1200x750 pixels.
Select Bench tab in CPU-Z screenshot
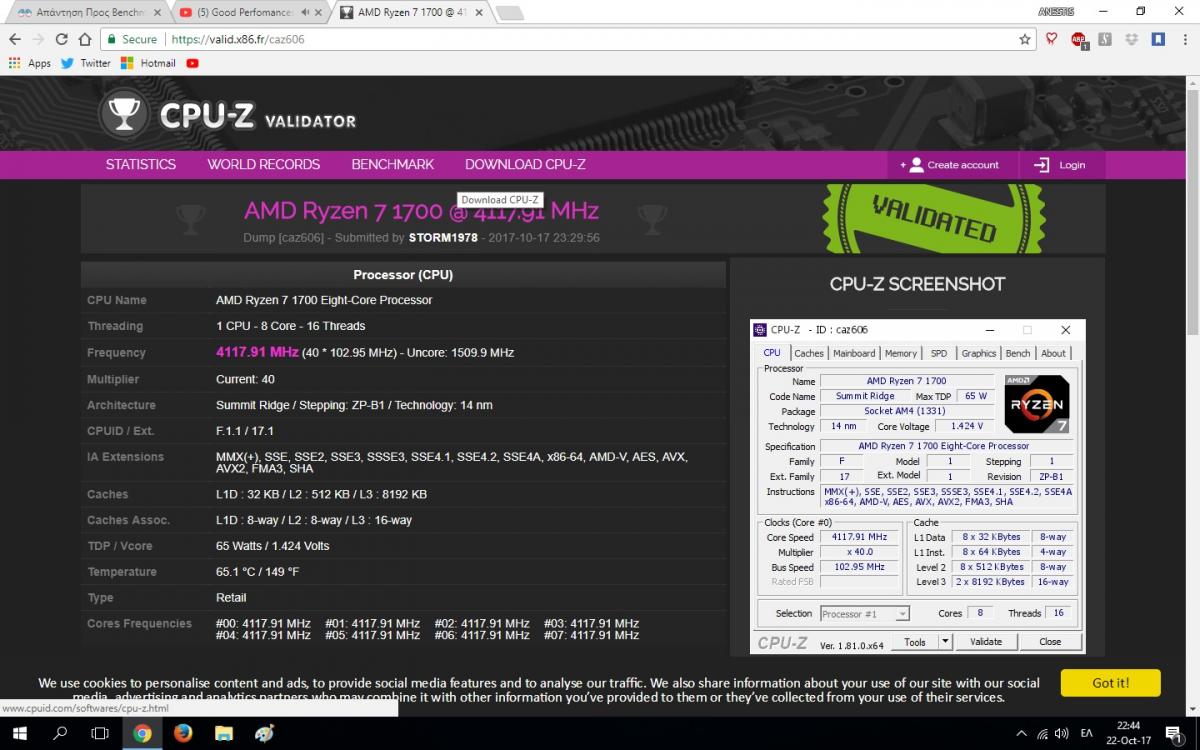pyautogui.click(x=1018, y=353)
